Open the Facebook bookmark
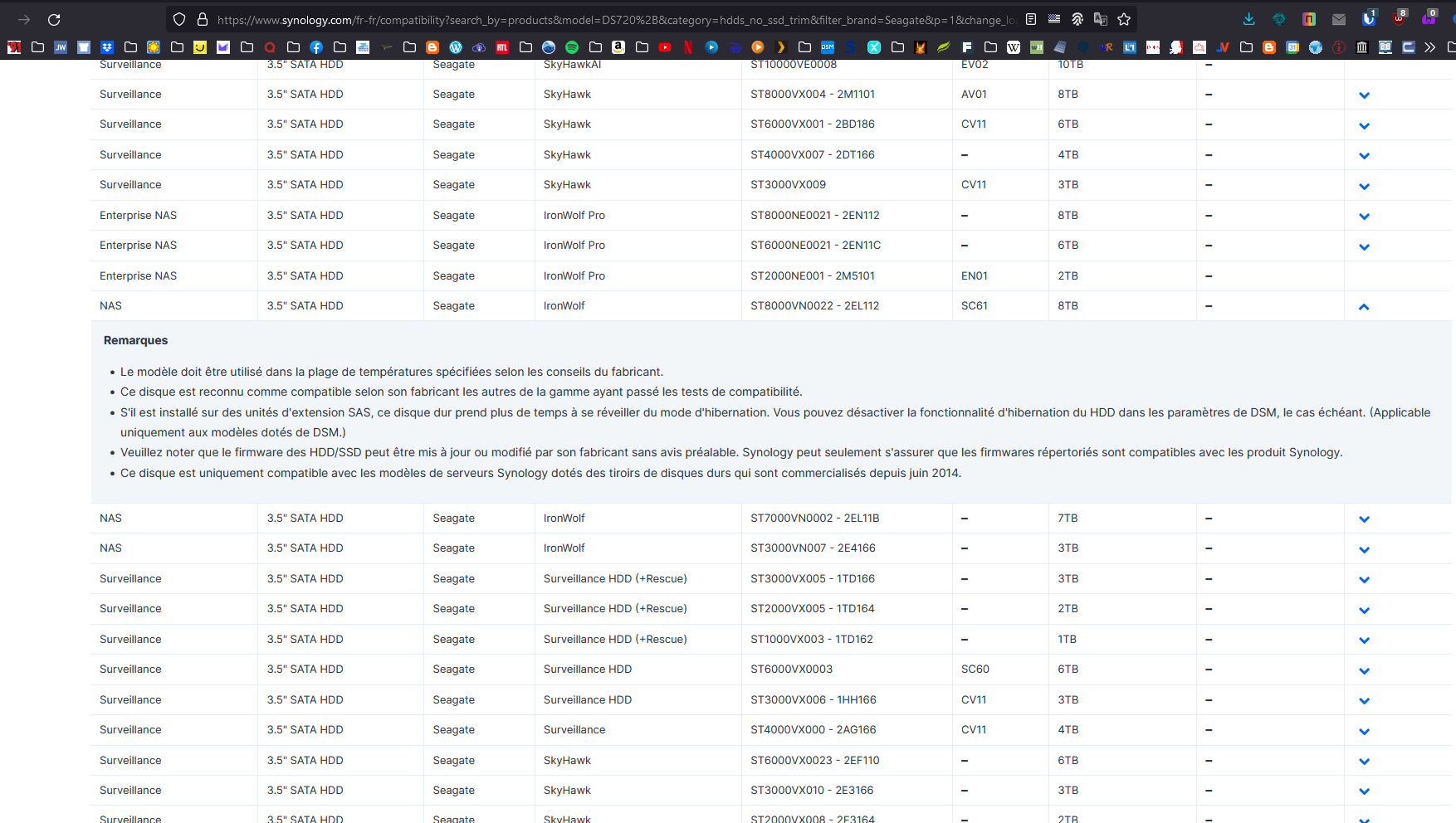The image size is (1456, 823). [316, 47]
